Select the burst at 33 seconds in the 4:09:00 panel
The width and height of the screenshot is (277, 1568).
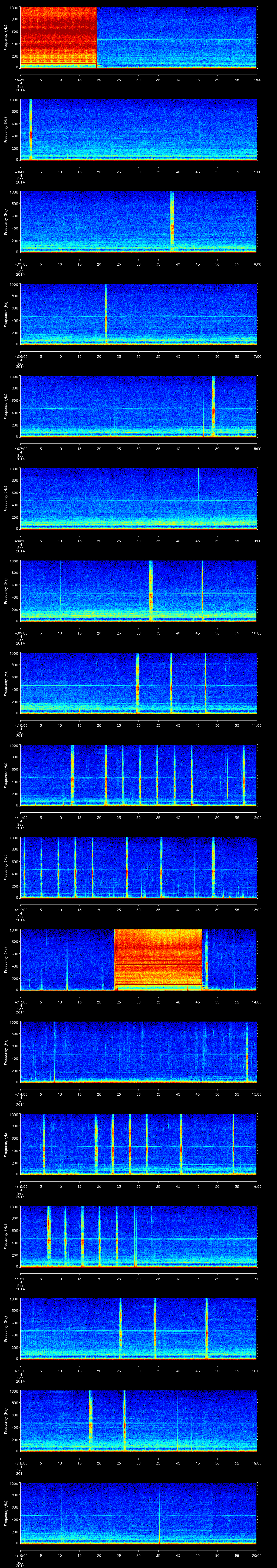151,590
